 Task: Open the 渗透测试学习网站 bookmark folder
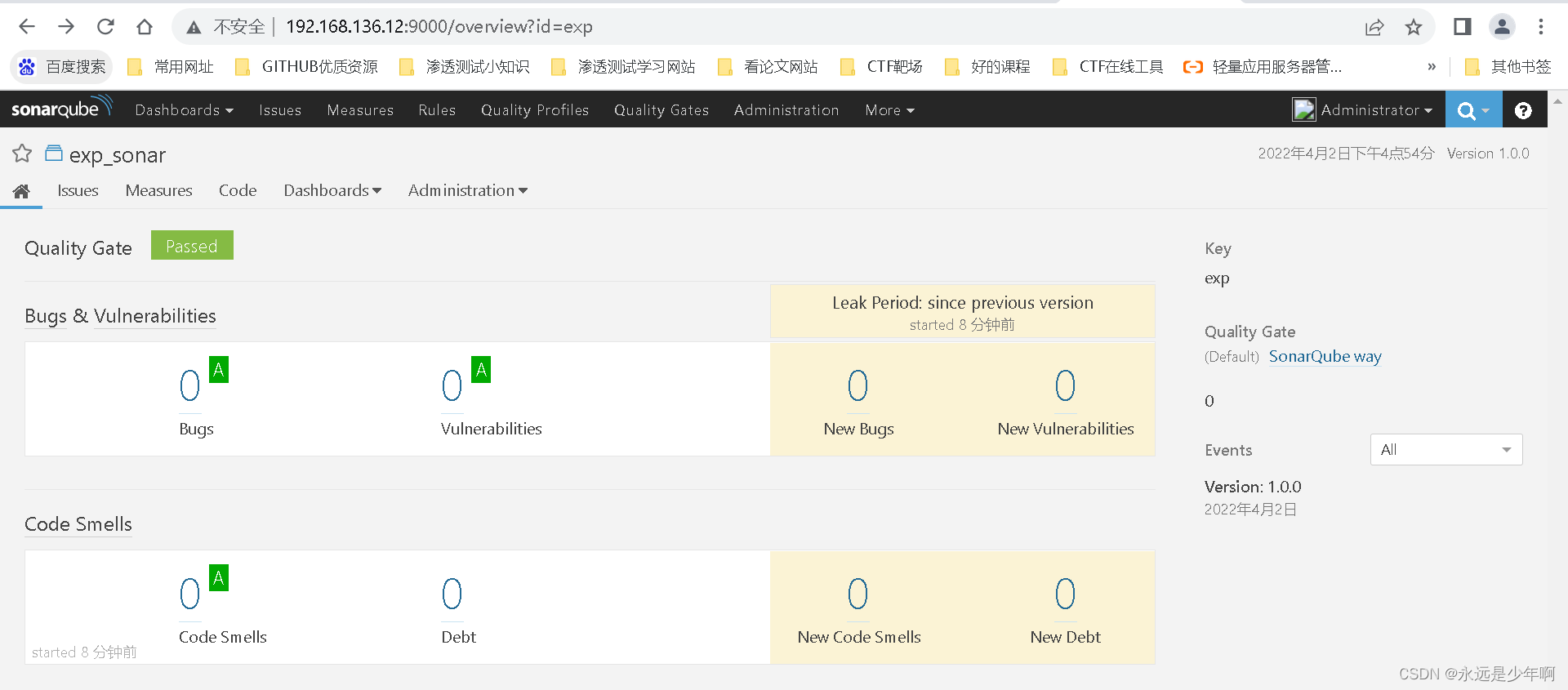click(623, 67)
